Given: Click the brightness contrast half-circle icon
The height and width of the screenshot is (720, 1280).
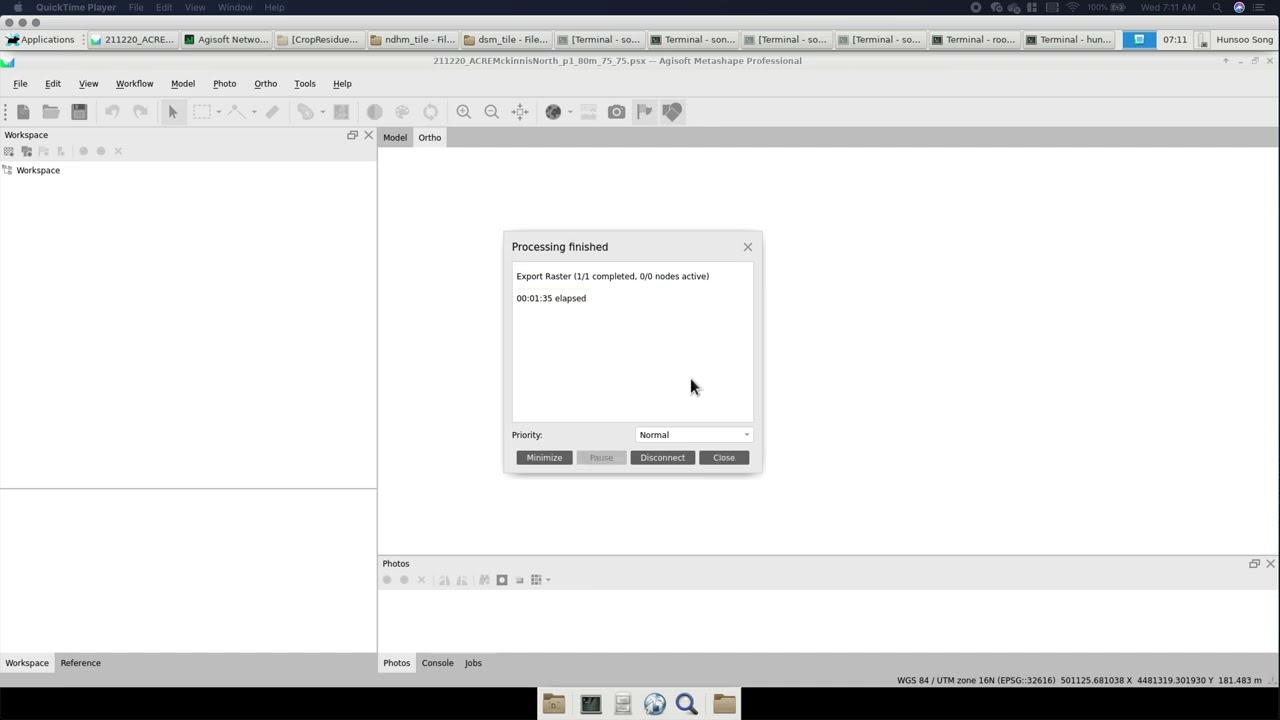Looking at the screenshot, I should (374, 112).
